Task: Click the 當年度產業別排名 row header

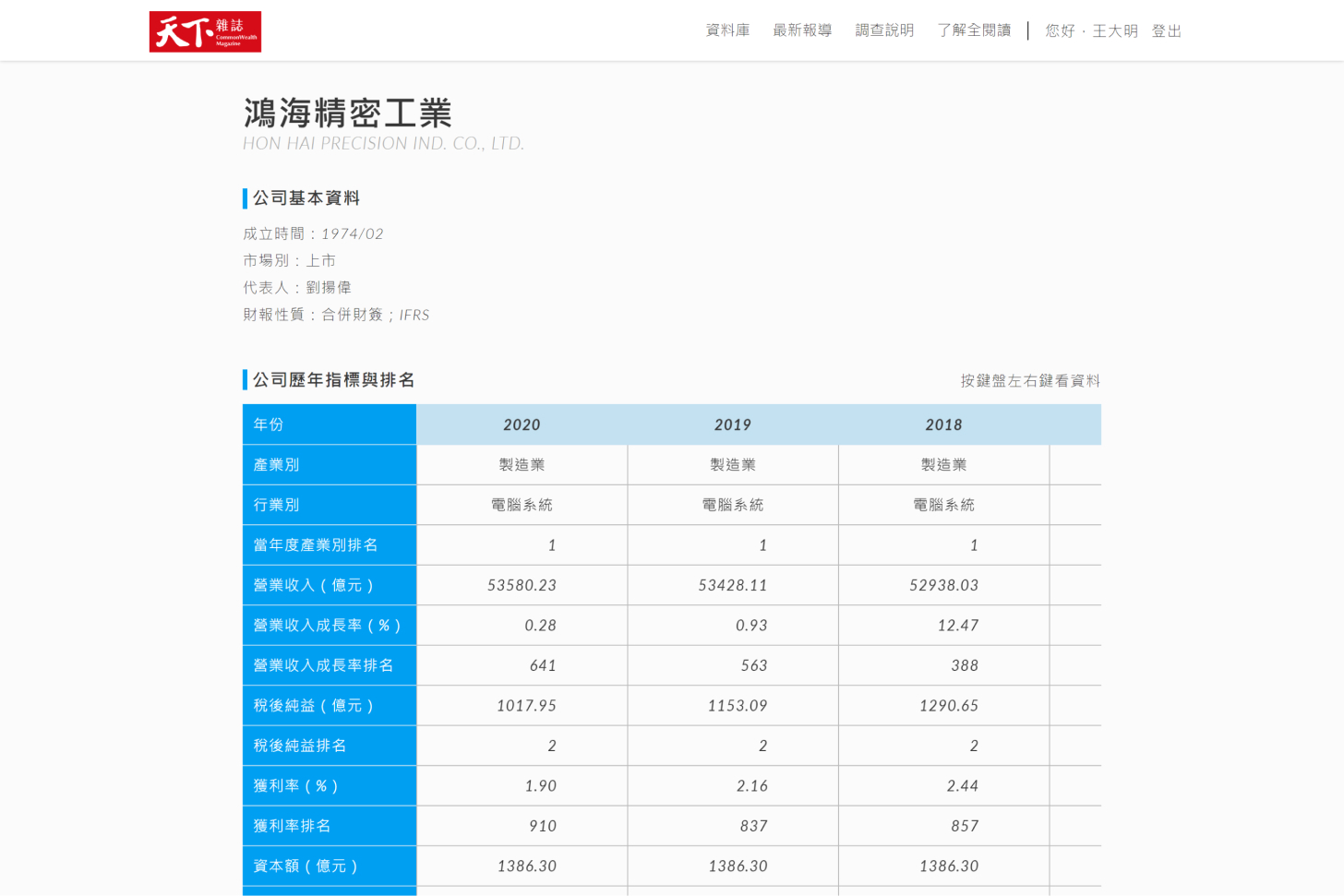Action: point(330,545)
